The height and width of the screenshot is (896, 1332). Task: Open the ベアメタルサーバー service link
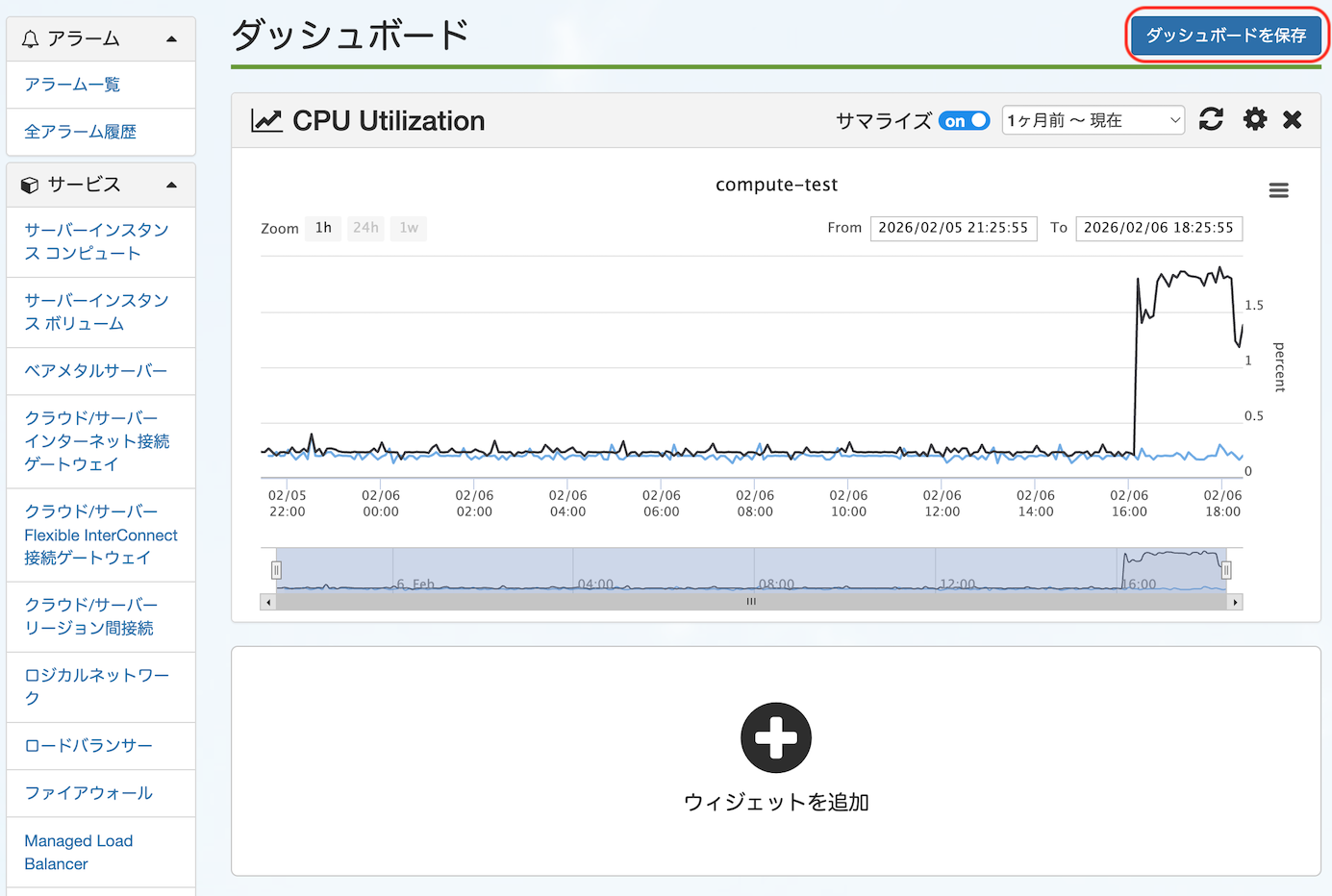coord(95,371)
